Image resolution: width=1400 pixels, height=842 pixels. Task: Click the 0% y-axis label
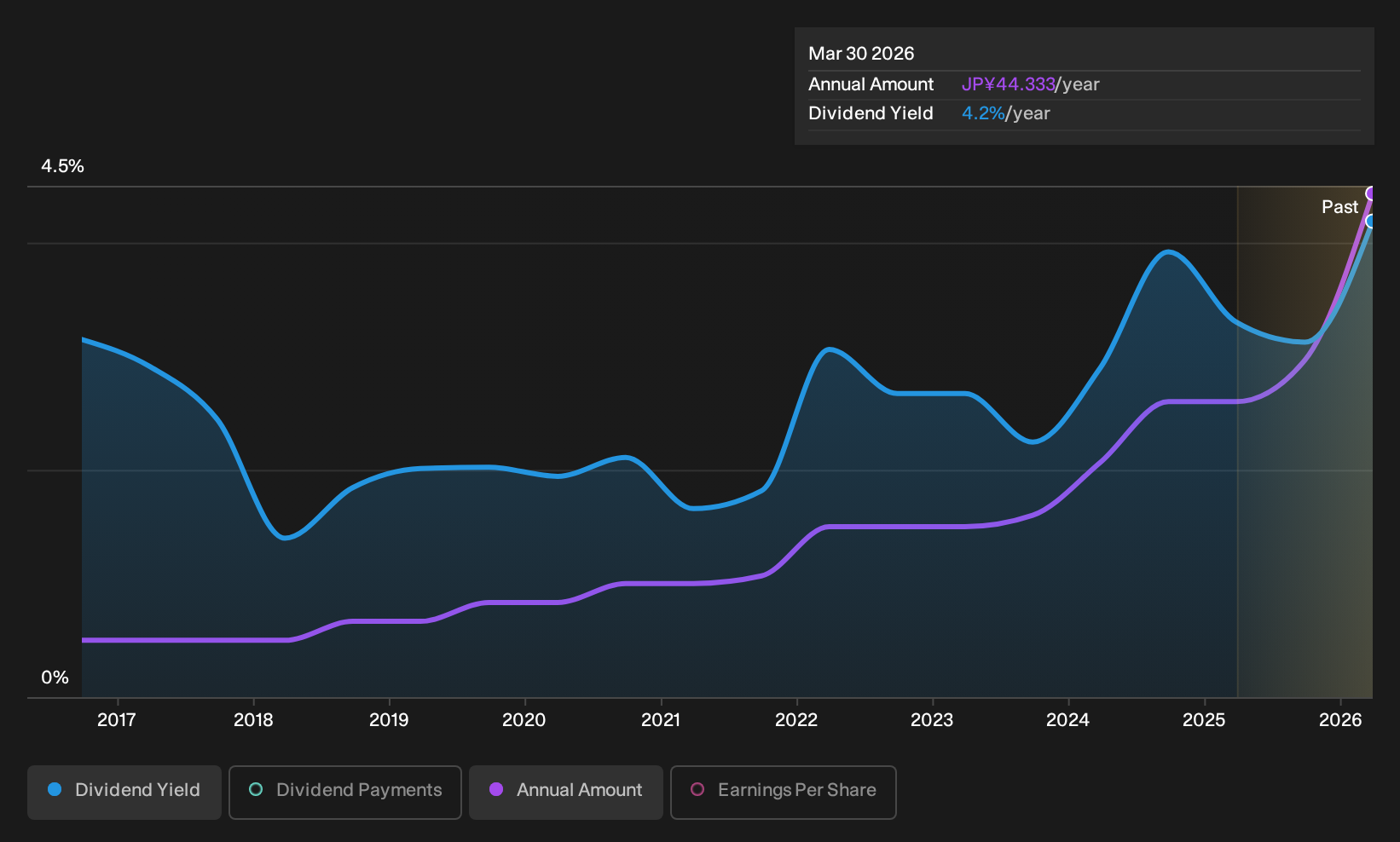55,678
